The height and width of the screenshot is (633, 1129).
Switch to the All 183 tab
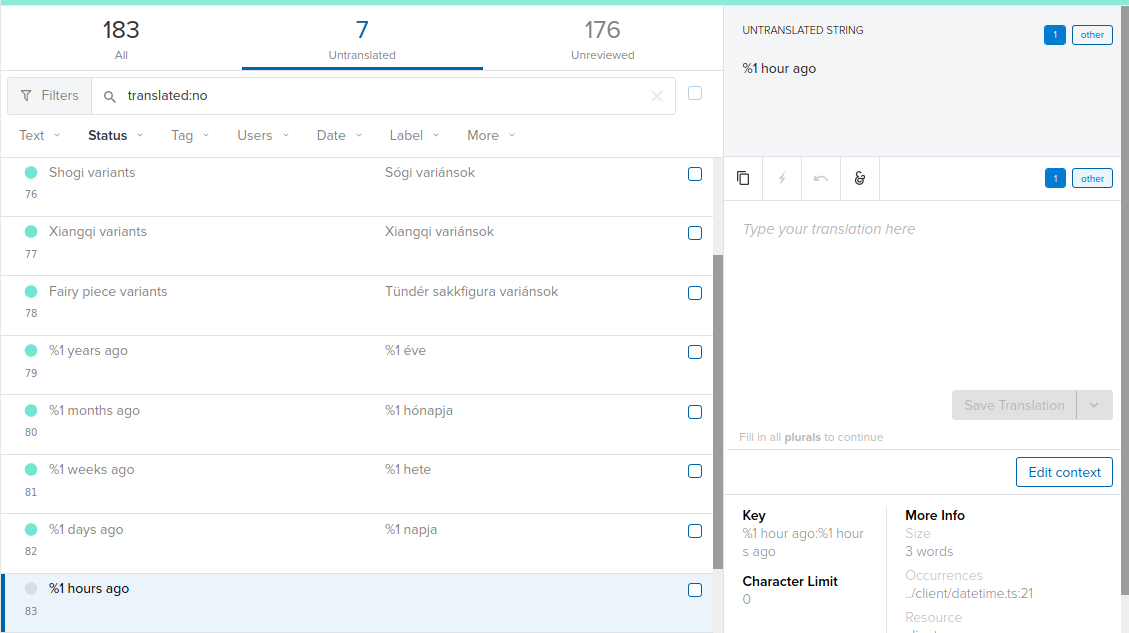point(121,38)
